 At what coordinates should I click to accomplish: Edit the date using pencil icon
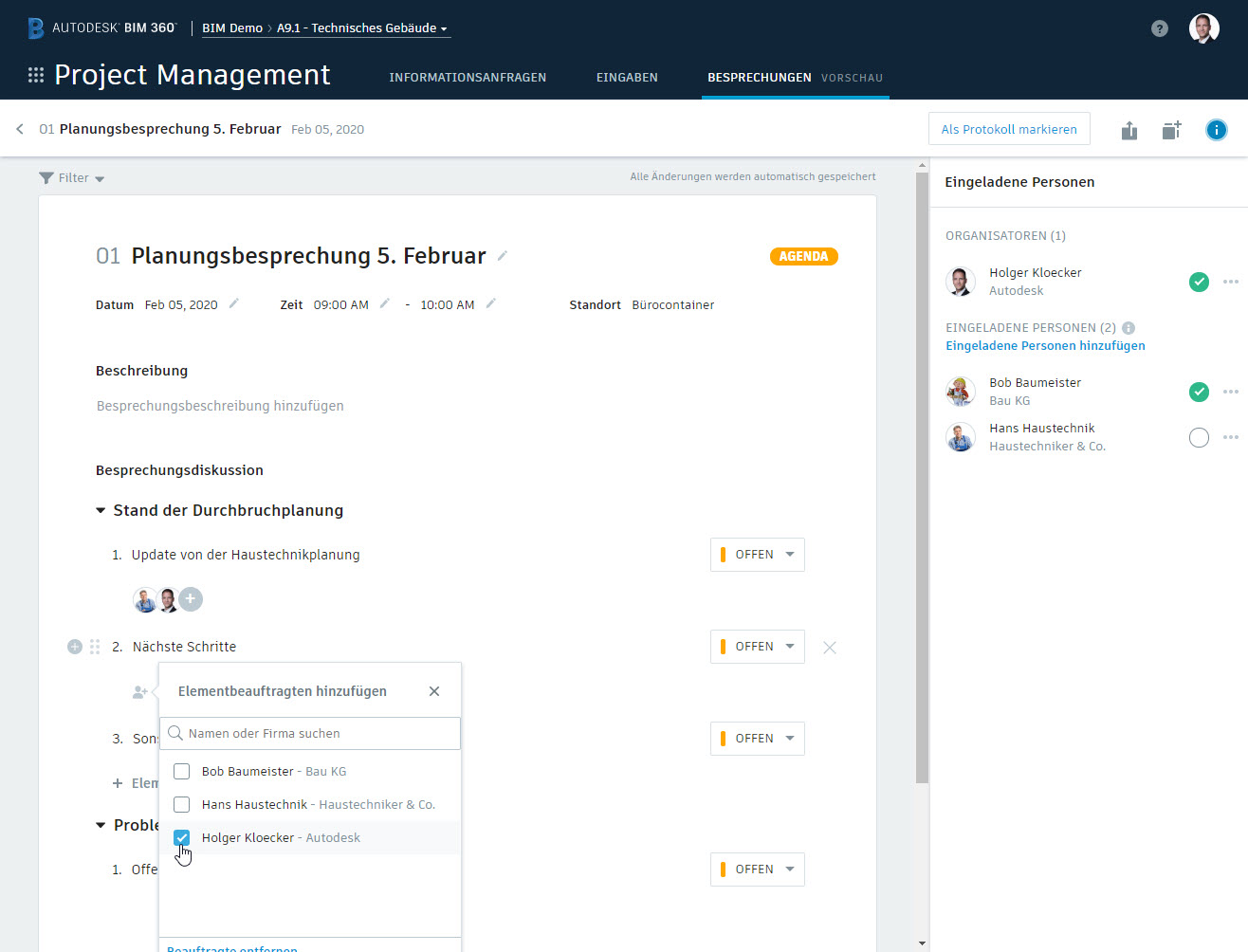[x=234, y=304]
